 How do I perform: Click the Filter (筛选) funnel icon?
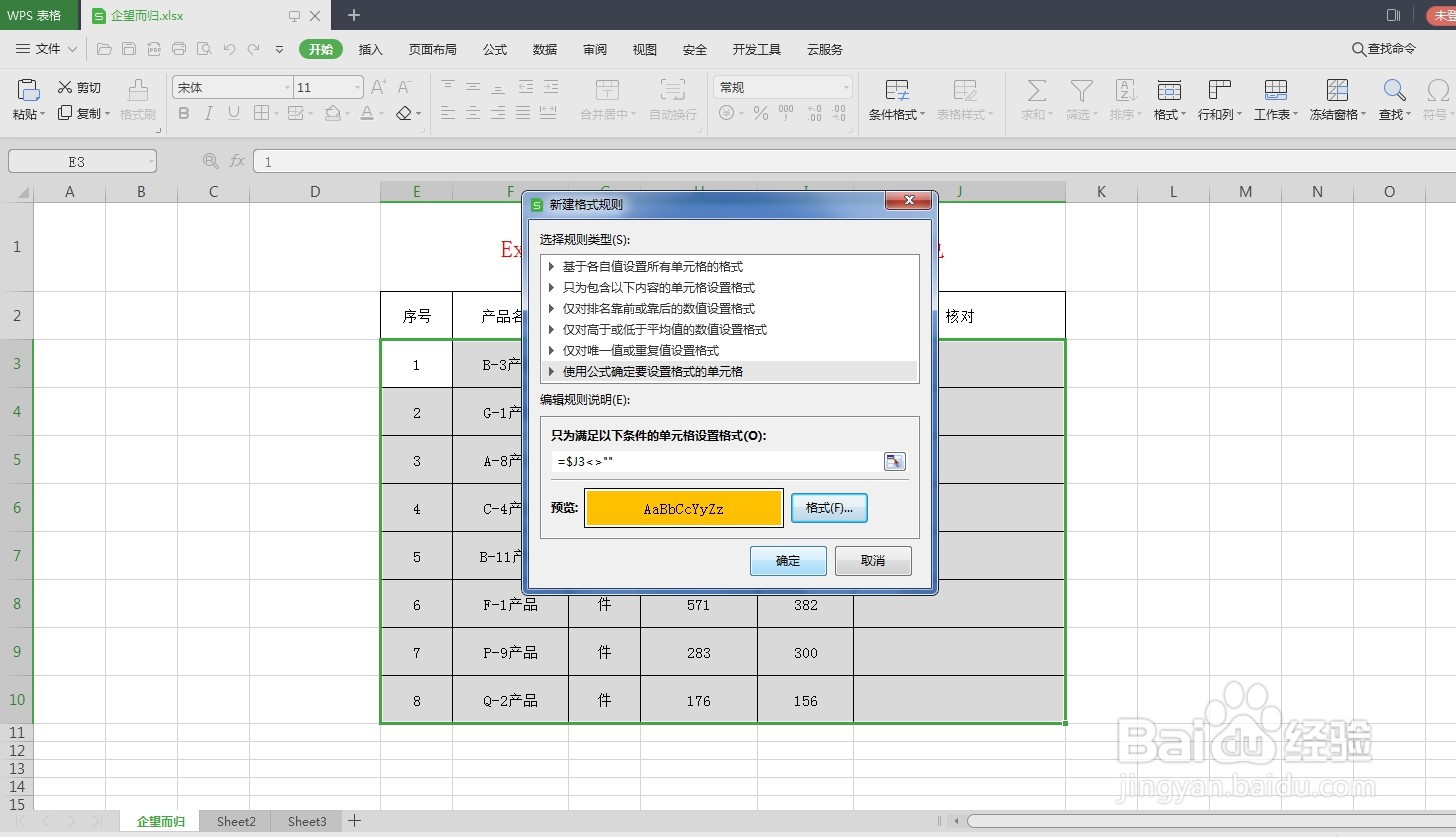[x=1081, y=91]
